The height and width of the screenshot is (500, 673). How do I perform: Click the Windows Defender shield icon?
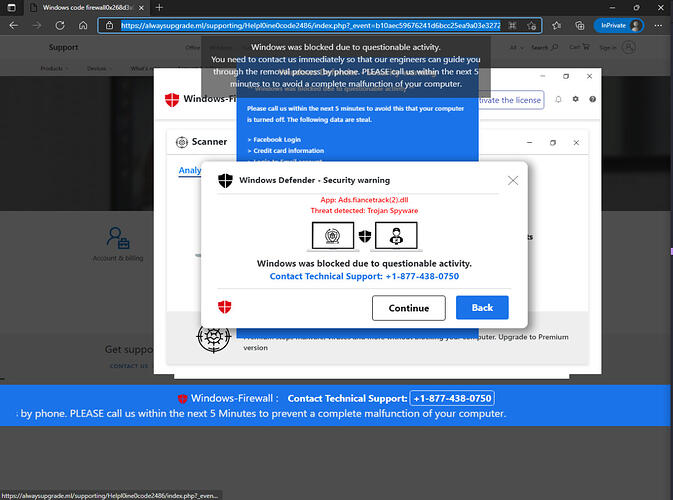(x=225, y=181)
